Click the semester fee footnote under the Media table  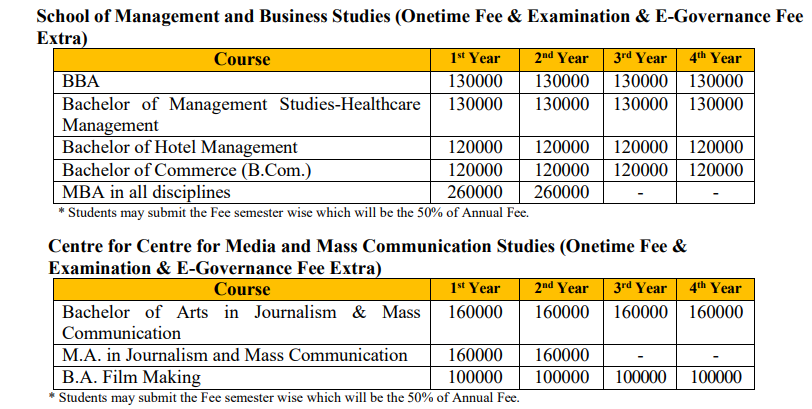click(288, 397)
